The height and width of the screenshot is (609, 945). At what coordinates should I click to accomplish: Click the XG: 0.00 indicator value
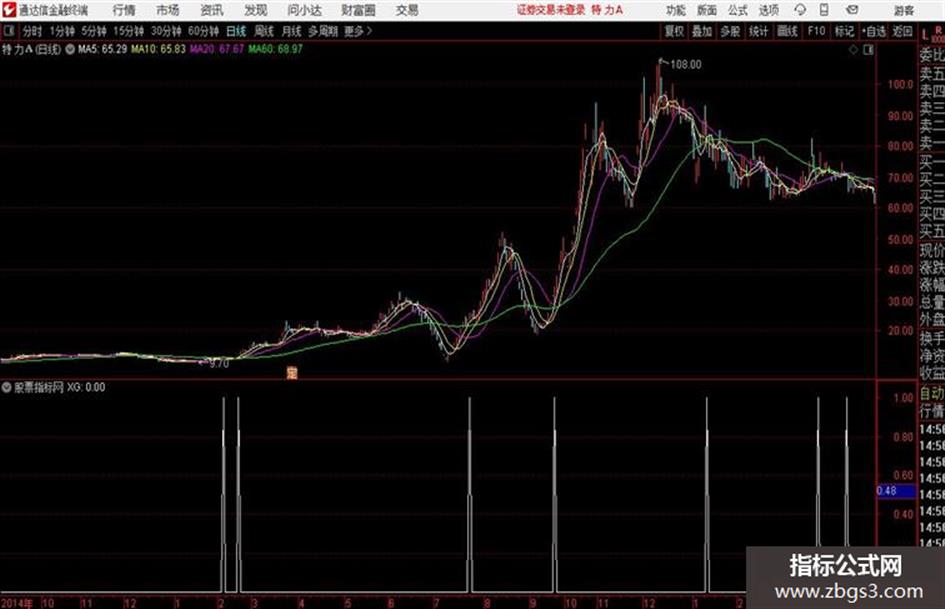(x=86, y=387)
